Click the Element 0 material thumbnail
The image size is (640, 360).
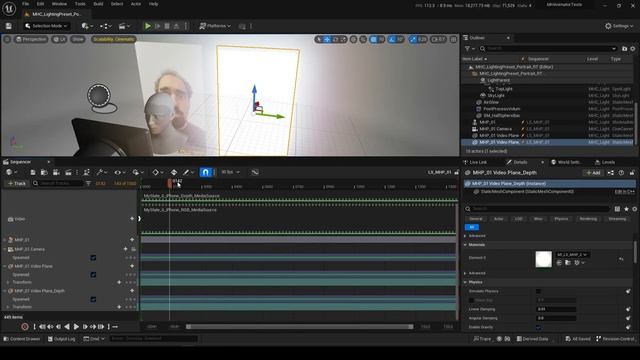[x=543, y=259]
